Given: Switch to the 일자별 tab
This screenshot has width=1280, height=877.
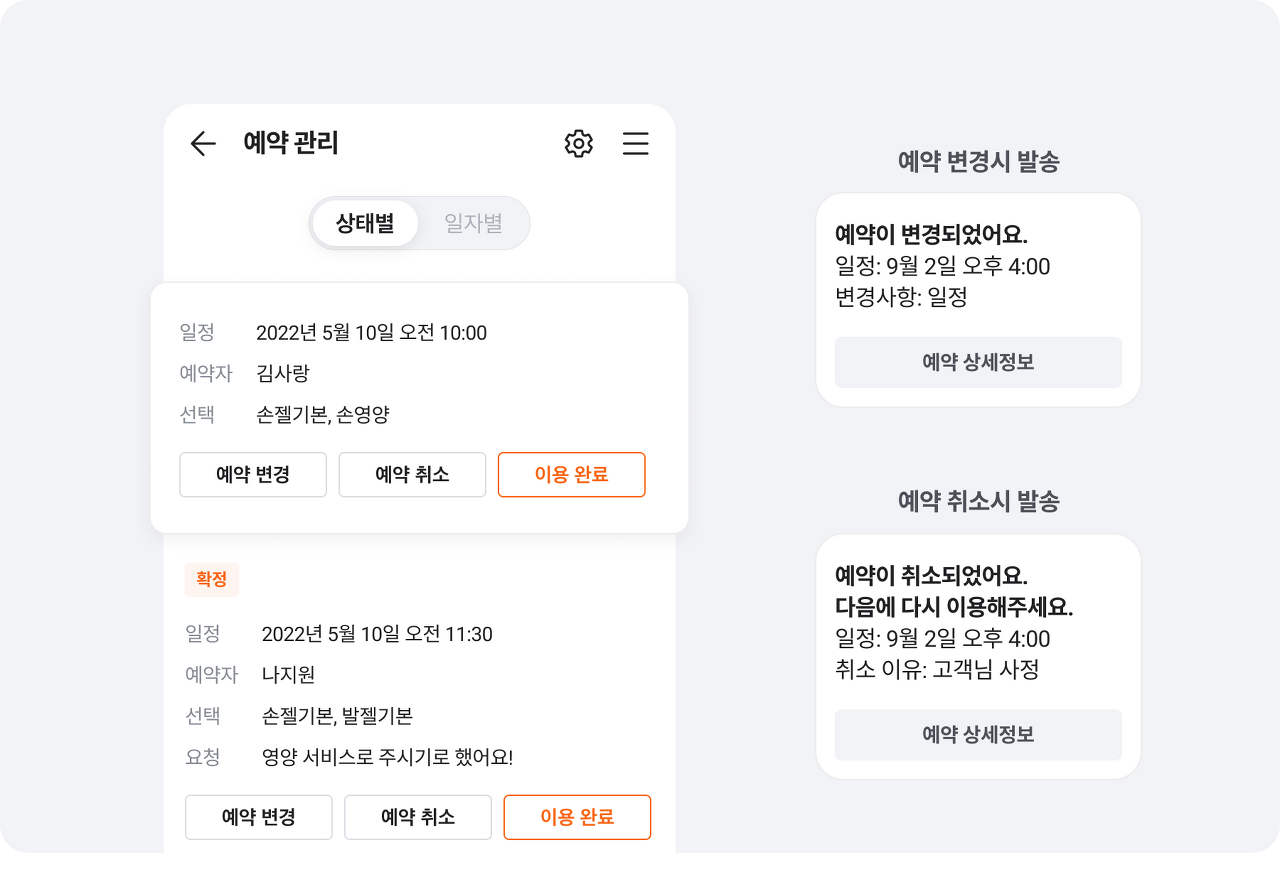Looking at the screenshot, I should (x=473, y=223).
